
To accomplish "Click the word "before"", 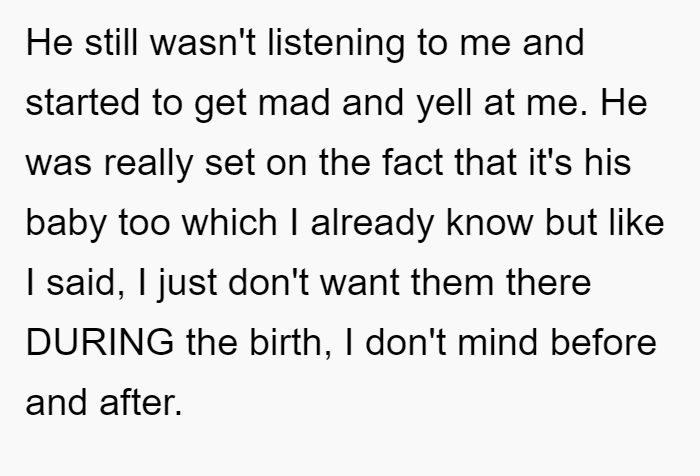I will point(603,342).
